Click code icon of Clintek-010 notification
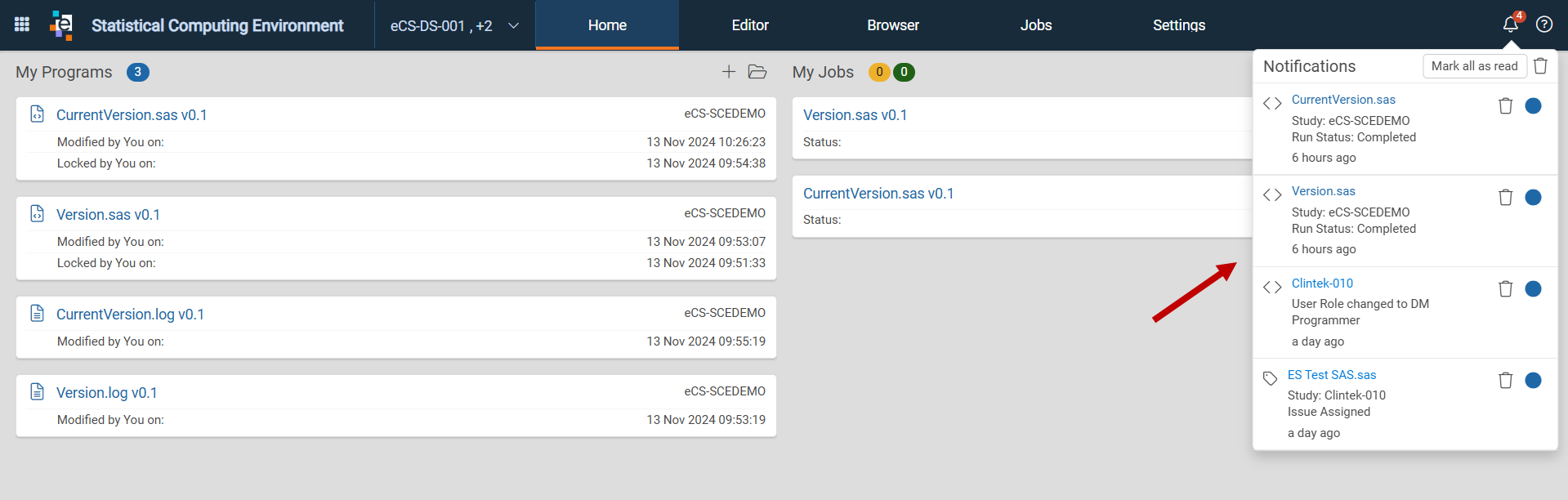The image size is (1568, 500). point(1272,288)
